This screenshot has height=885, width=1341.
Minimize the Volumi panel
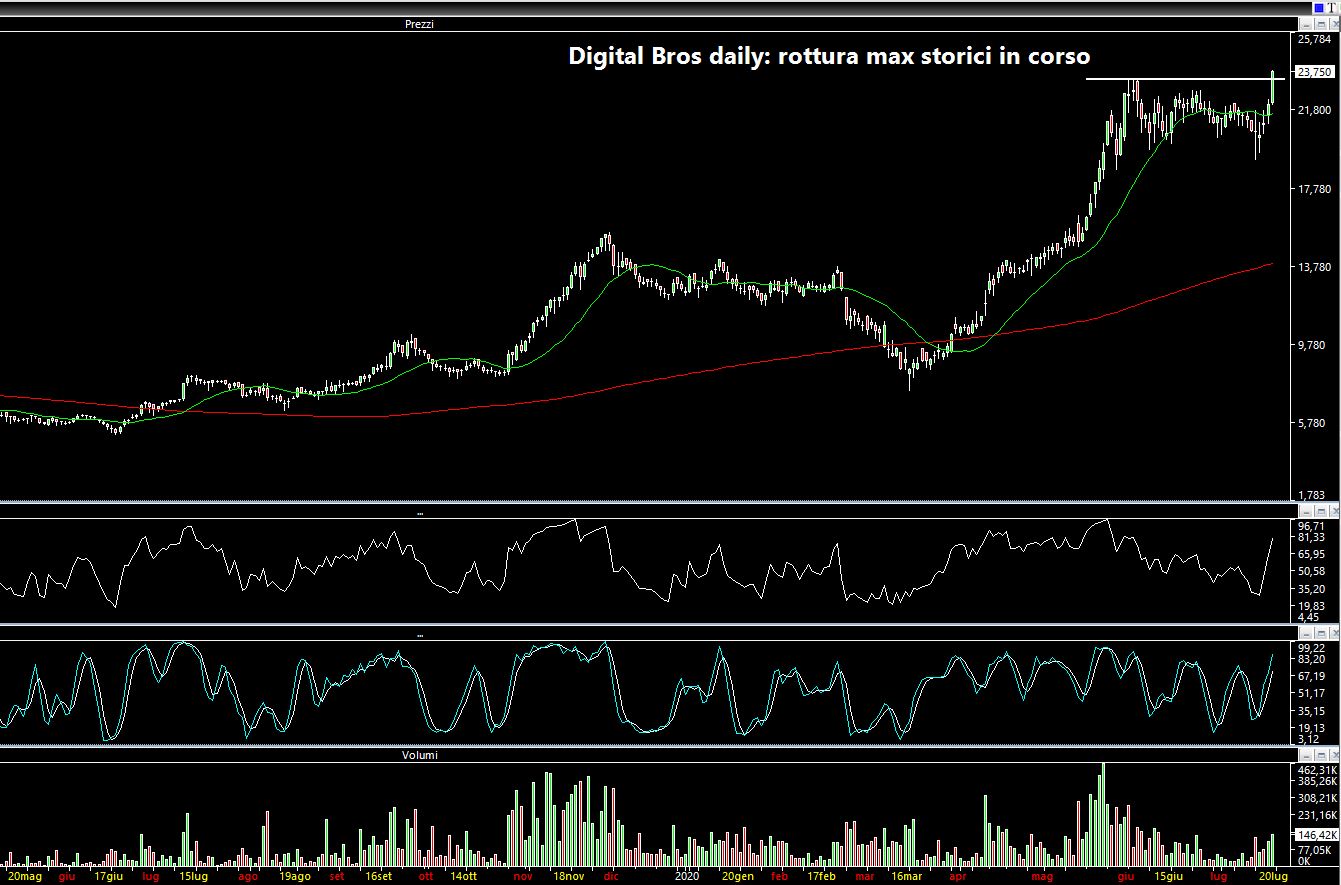[x=1306, y=757]
